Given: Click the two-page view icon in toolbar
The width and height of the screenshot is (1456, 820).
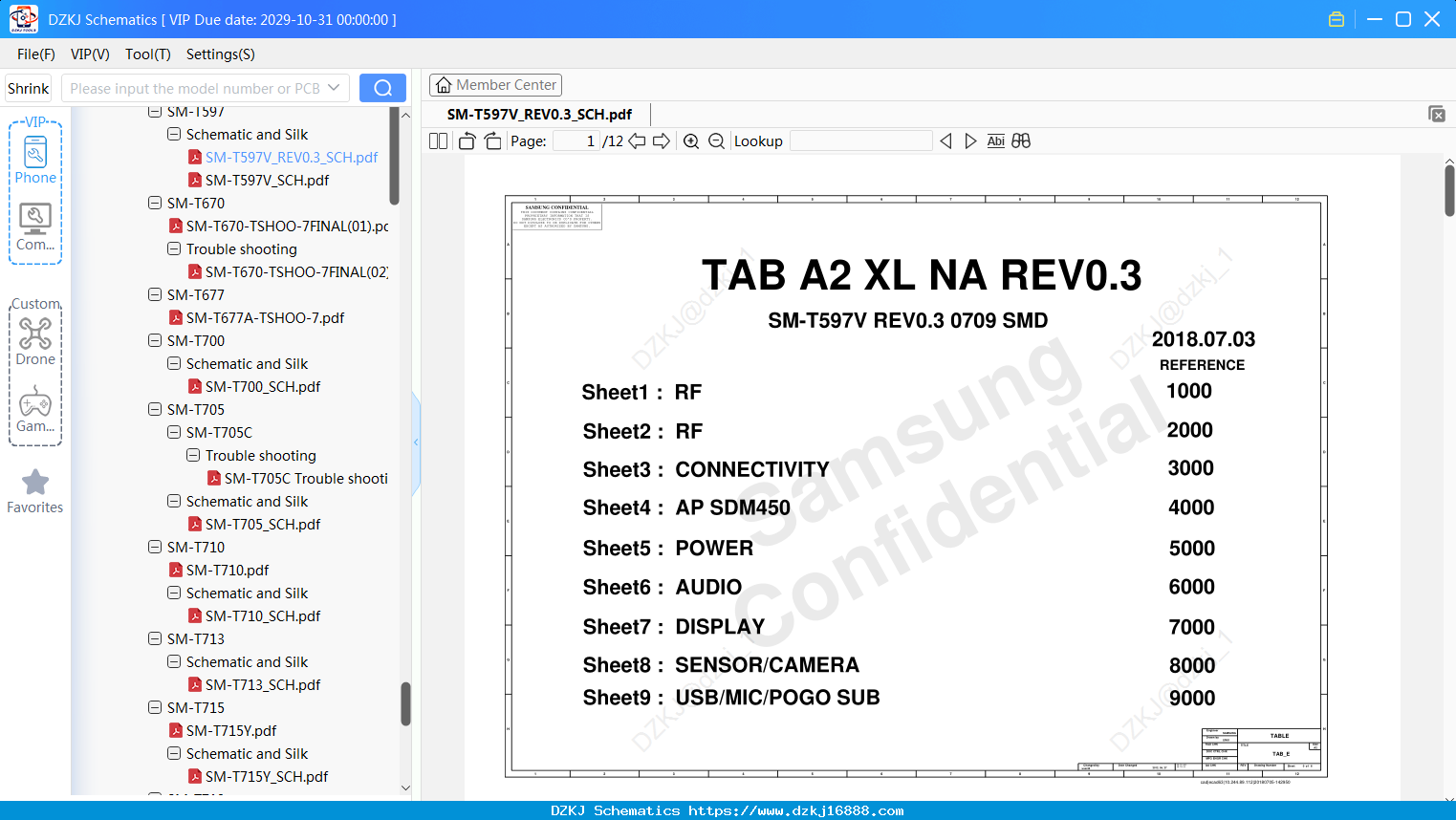Looking at the screenshot, I should [x=438, y=141].
